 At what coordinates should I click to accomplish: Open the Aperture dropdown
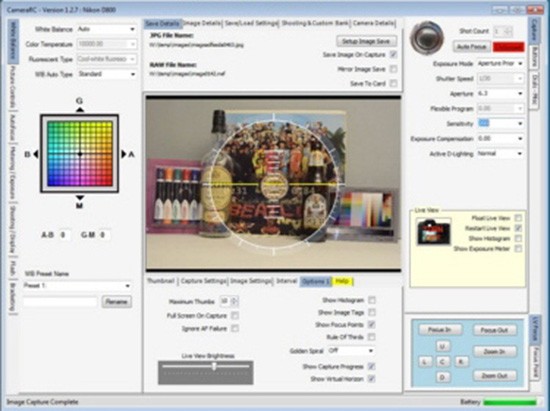(x=500, y=94)
